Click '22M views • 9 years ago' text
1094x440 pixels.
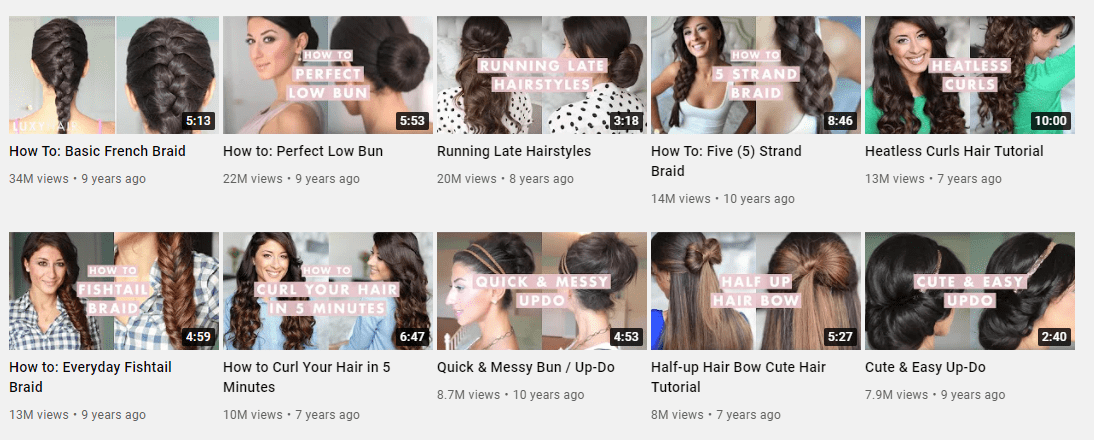click(x=292, y=179)
